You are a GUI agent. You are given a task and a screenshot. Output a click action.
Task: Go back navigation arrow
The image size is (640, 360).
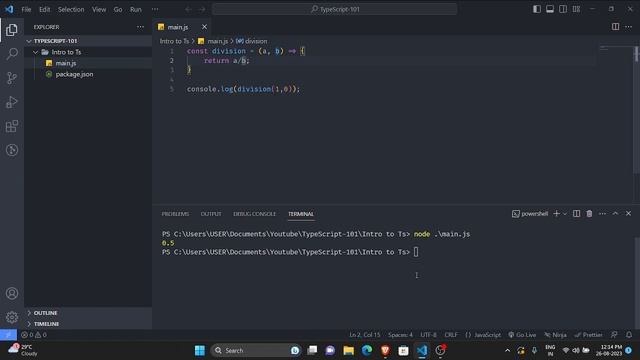[188, 9]
